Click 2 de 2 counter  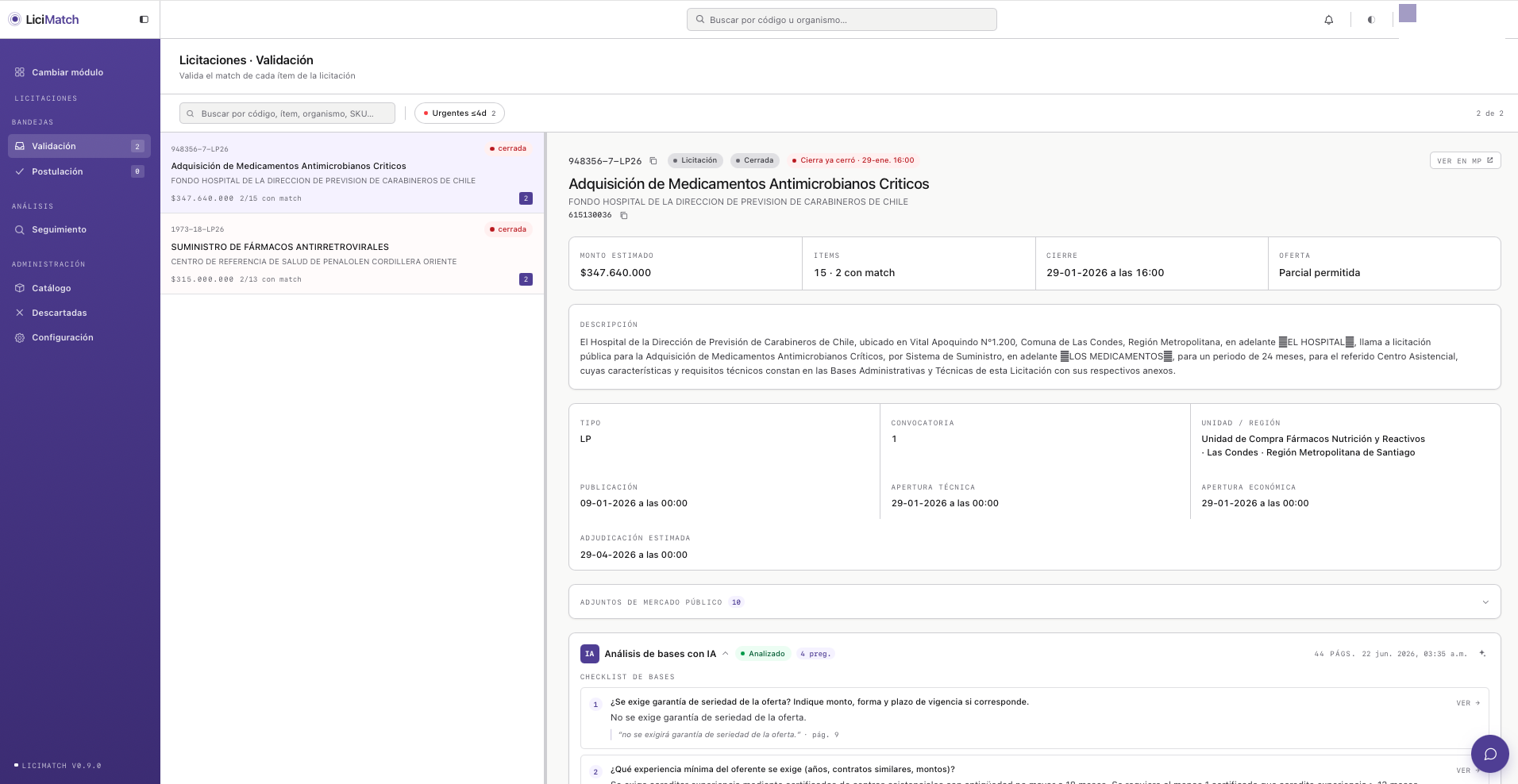pos(1489,113)
